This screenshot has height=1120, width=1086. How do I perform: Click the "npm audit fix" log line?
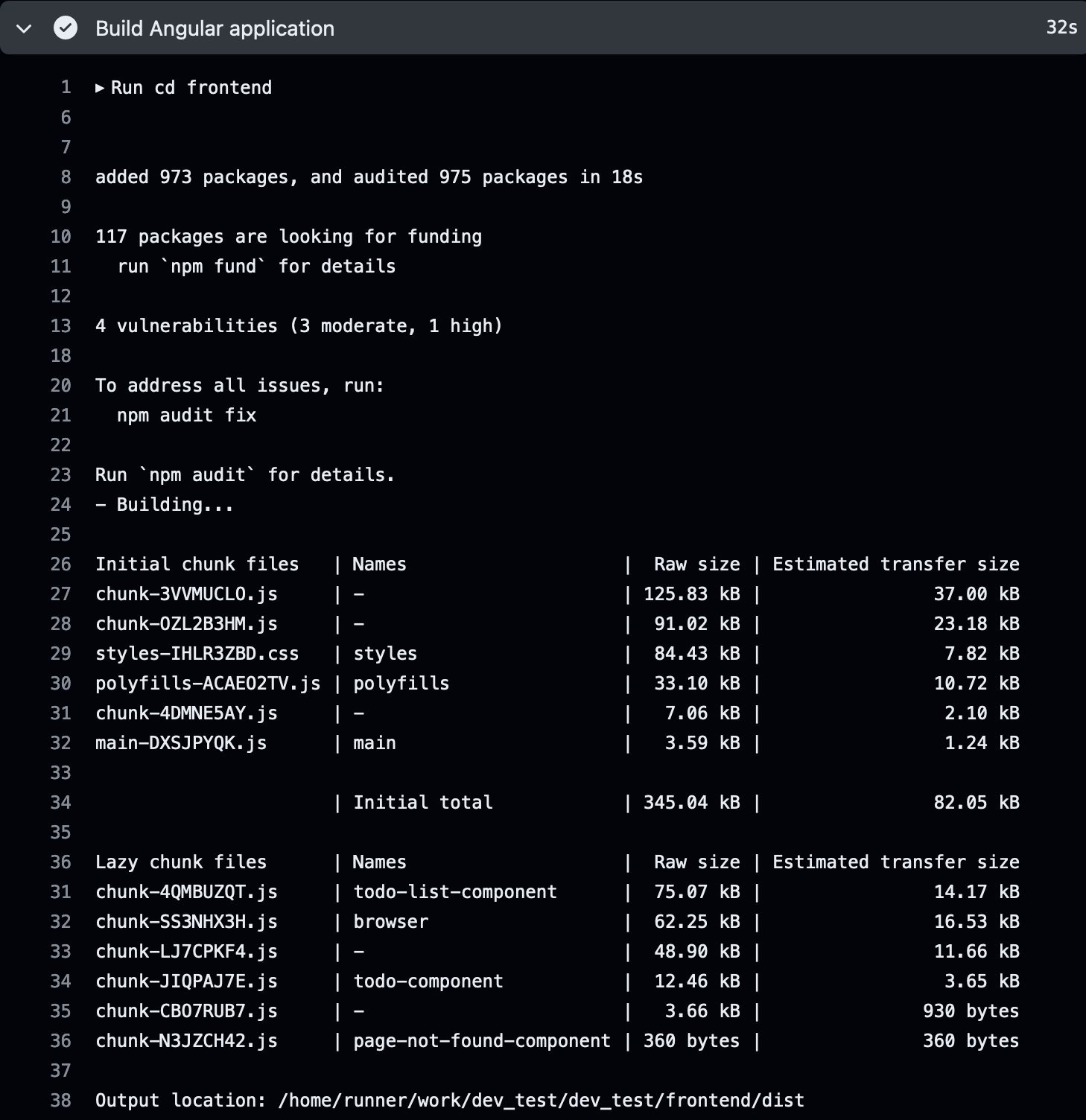pyautogui.click(x=186, y=416)
